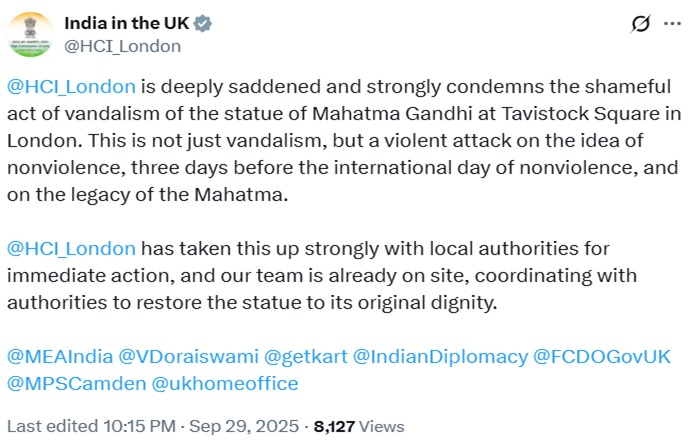Go to the @FCDOGovUK mention
Viewport: 690px width, 443px height.
(x=602, y=356)
